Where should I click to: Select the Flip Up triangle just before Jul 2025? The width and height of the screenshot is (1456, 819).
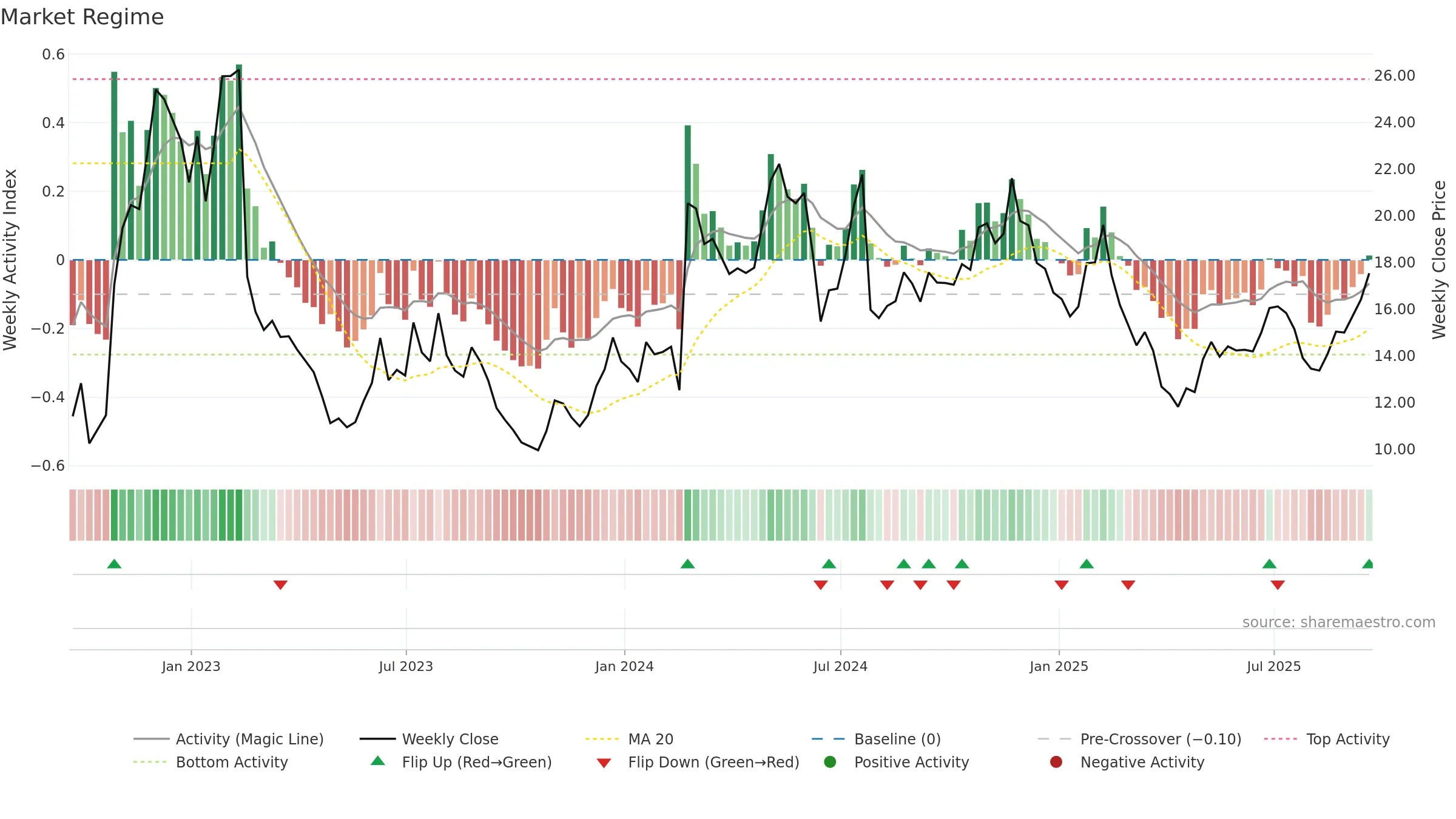pos(1269,564)
